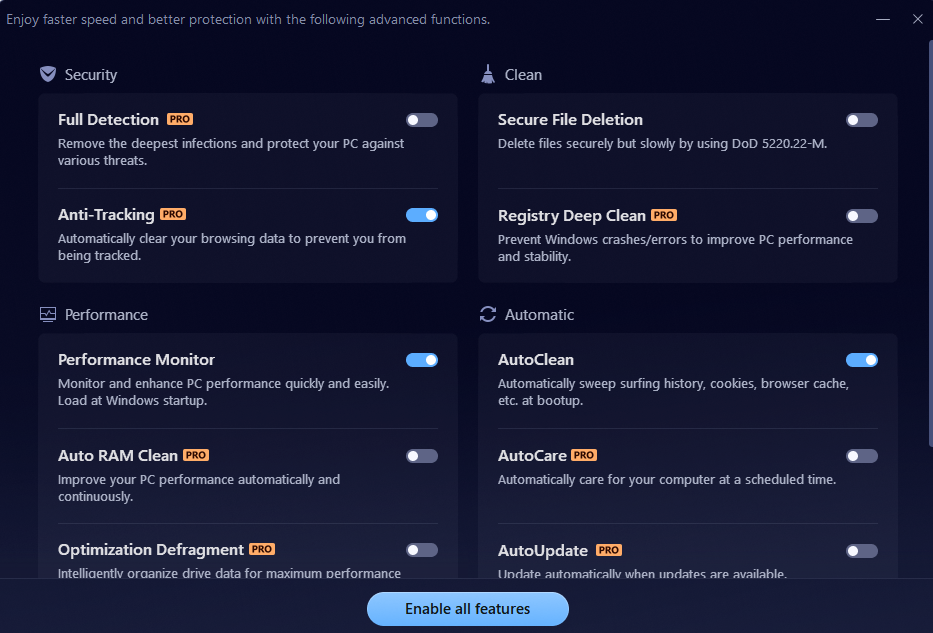
Task: Enable the Auto RAM Clean toggle
Action: pos(422,456)
